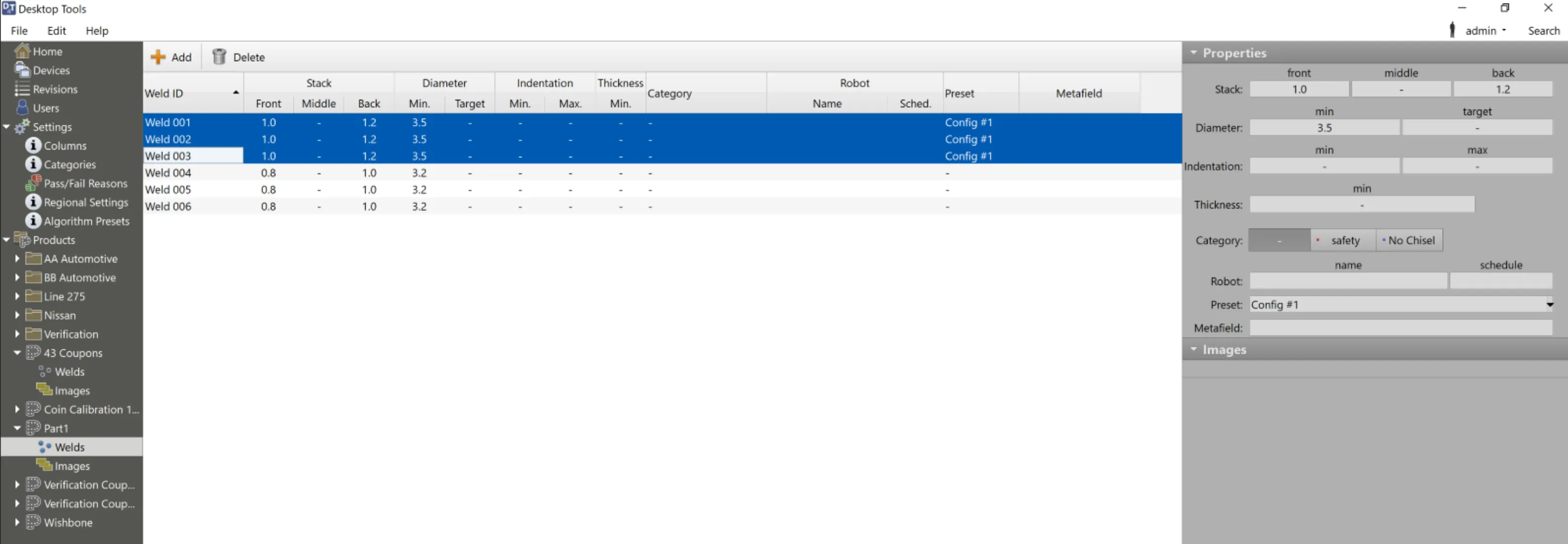Collapse the Products tree node
Viewport: 1568px width, 544px height.
pyautogui.click(x=7, y=240)
